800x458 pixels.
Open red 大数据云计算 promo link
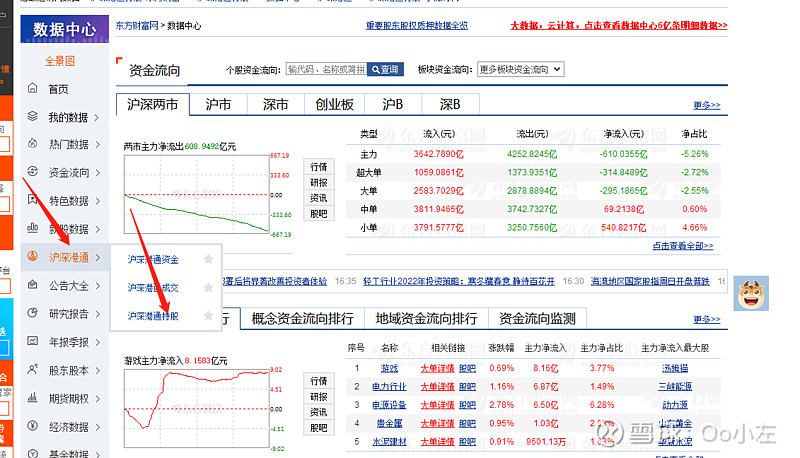(x=618, y=25)
